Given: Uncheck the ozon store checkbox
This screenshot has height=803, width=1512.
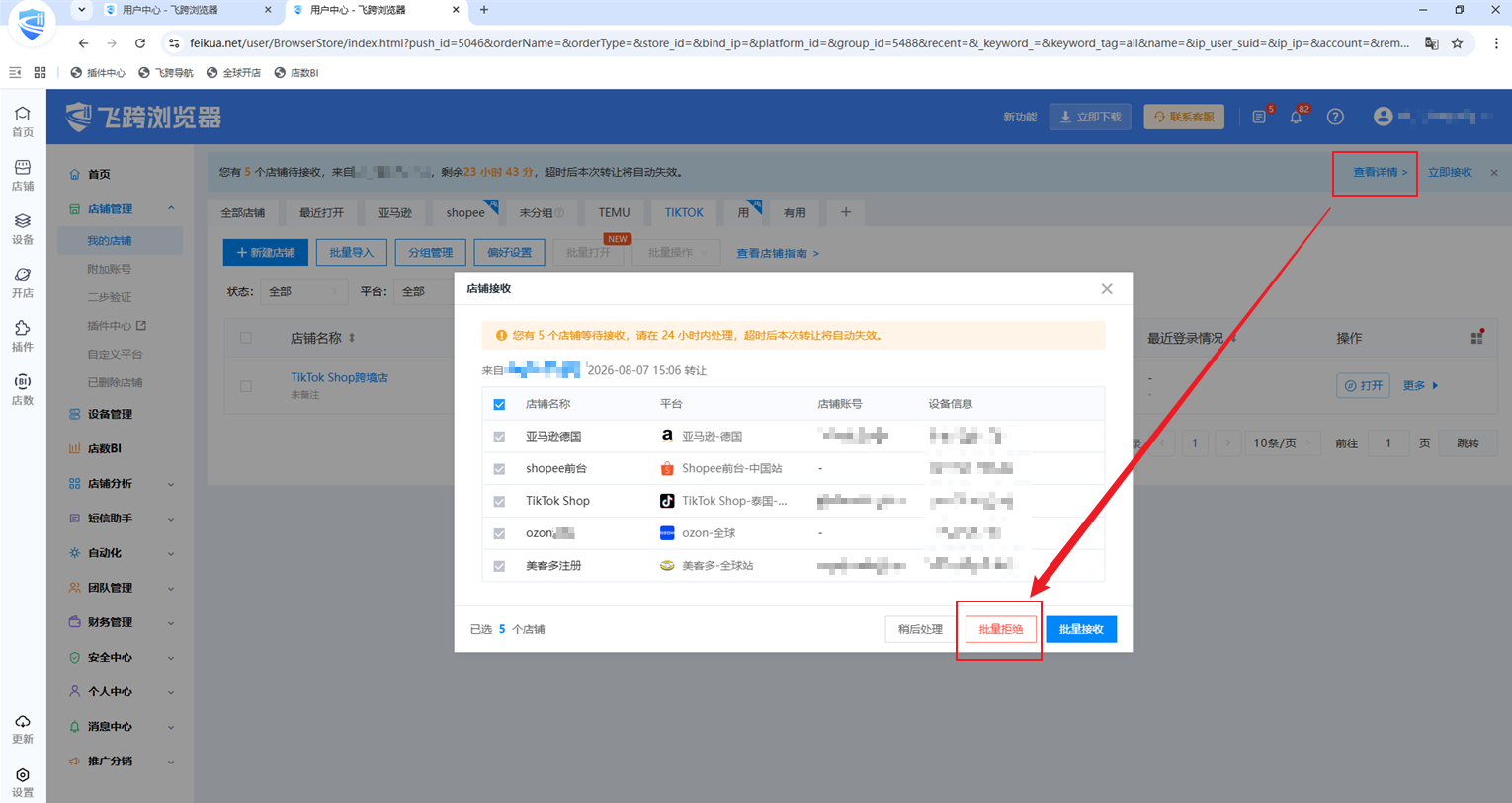Looking at the screenshot, I should (499, 533).
